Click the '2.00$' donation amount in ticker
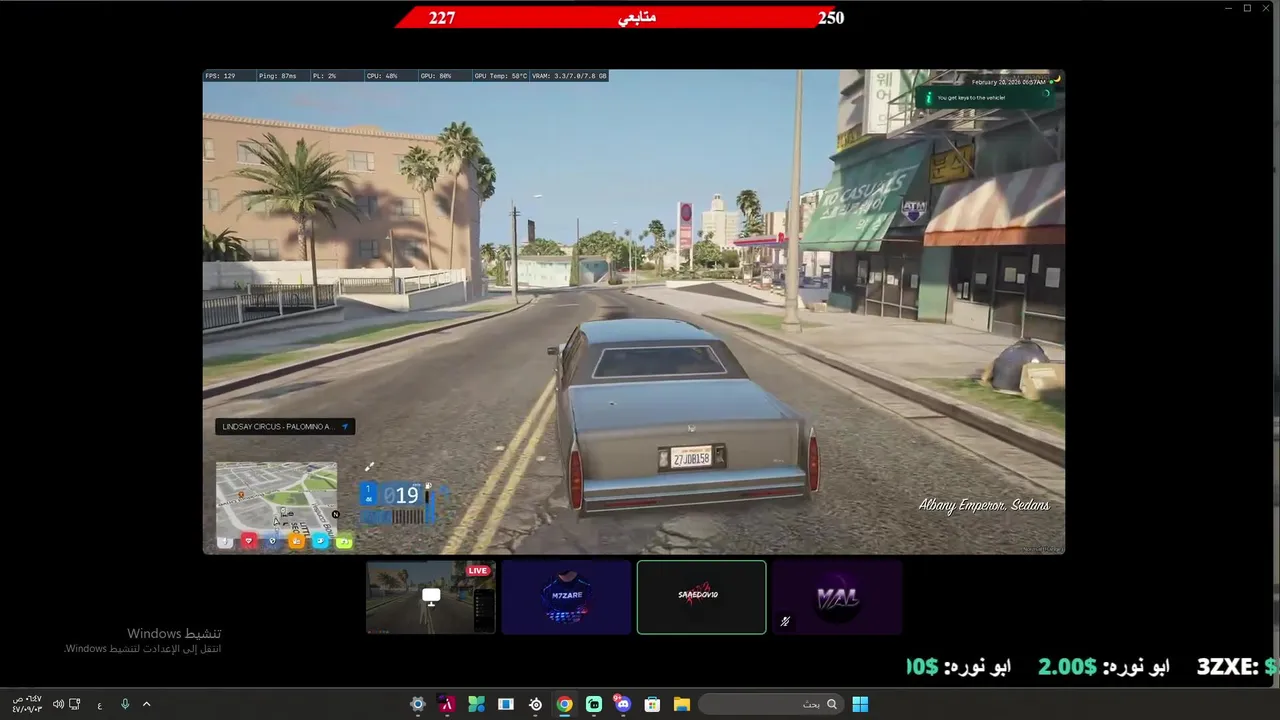The height and width of the screenshot is (720, 1280). (x=1067, y=667)
